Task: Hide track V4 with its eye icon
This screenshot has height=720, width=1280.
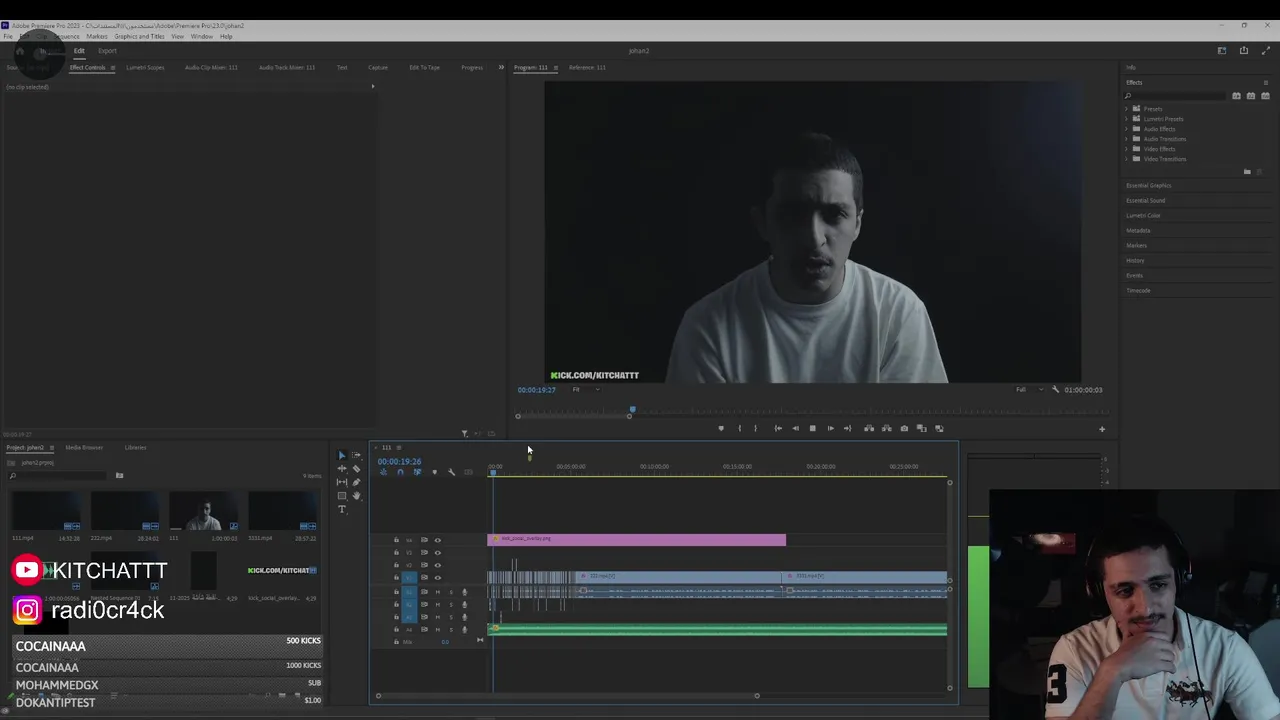Action: tap(437, 540)
